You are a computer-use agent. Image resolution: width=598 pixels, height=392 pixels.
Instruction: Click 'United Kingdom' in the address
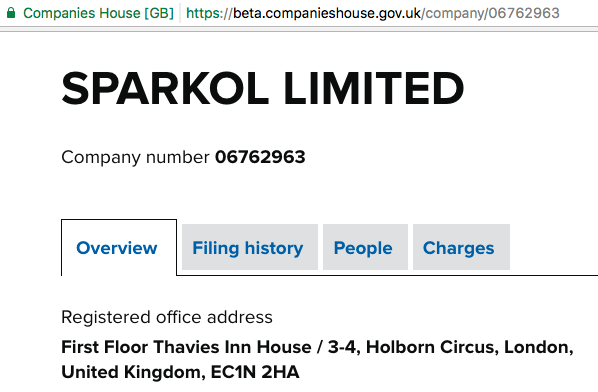[x=133, y=372]
